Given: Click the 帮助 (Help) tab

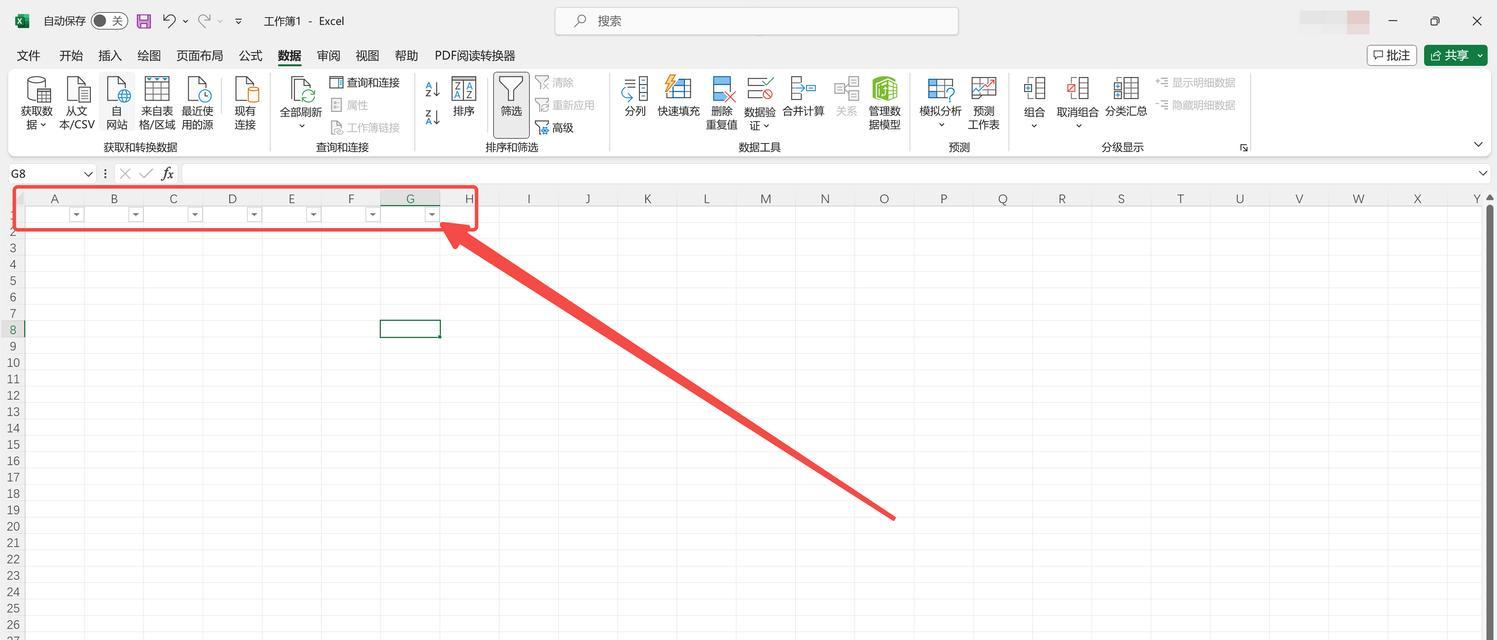Looking at the screenshot, I should click(407, 56).
